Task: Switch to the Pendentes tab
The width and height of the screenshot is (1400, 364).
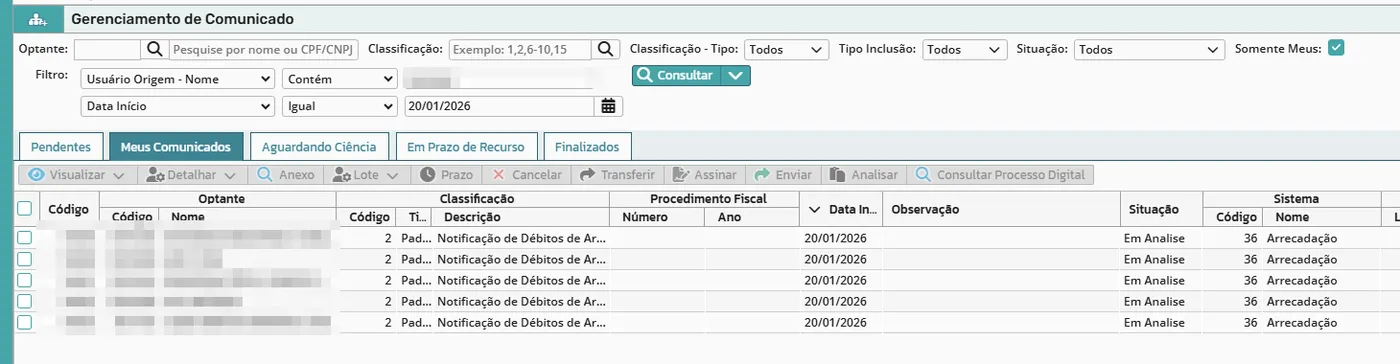Action: pos(60,146)
